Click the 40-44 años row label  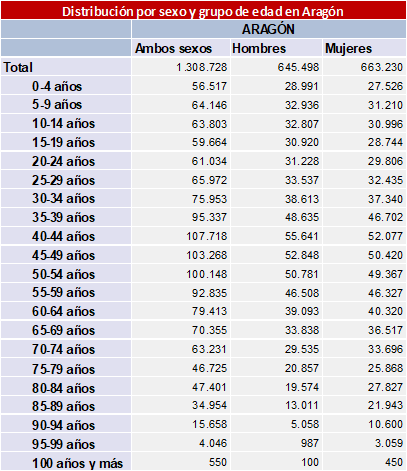point(64,236)
